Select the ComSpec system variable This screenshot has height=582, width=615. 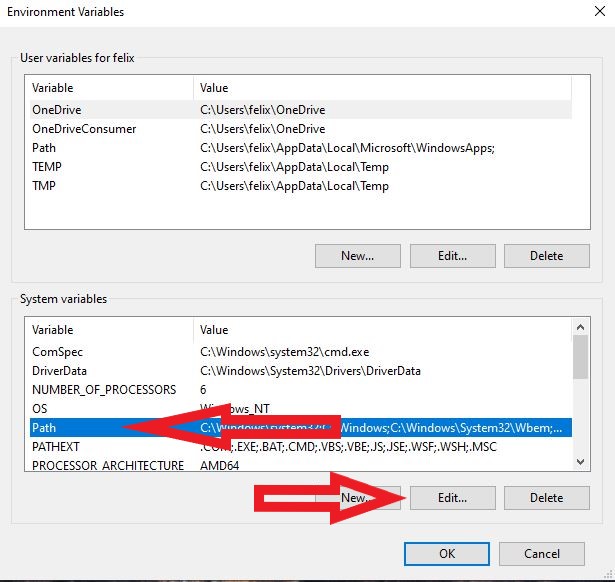[58, 352]
